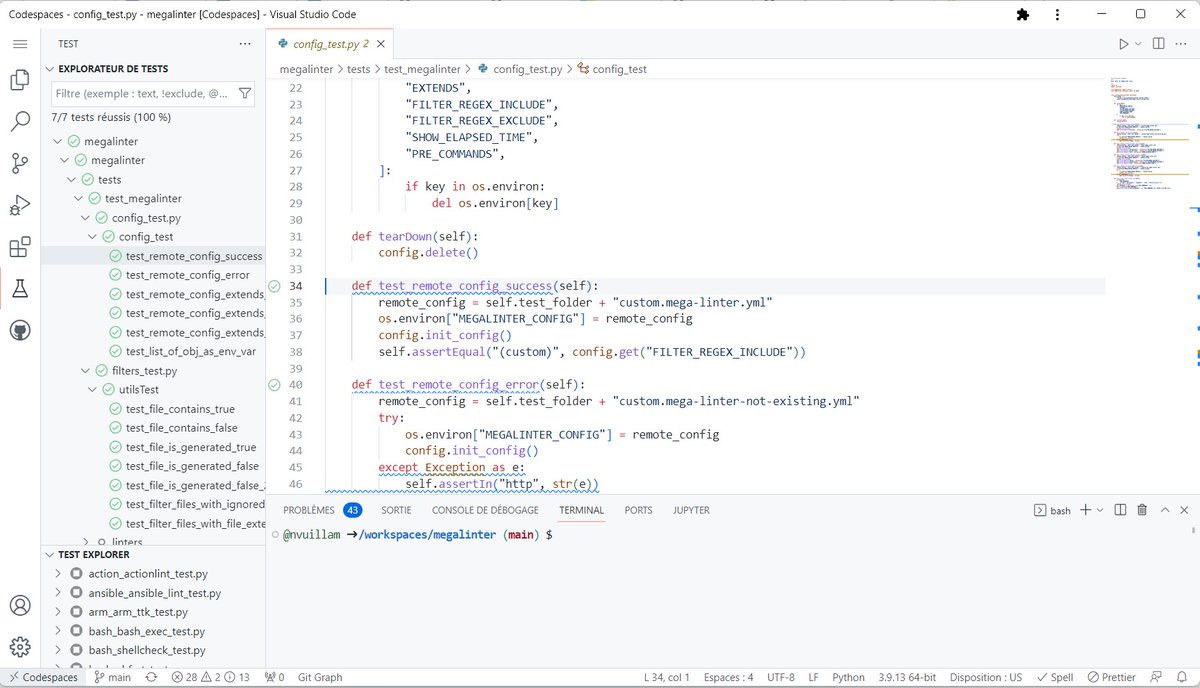Click the config_test.py breadcrumb
This screenshot has width=1200, height=688.
tap(528, 69)
